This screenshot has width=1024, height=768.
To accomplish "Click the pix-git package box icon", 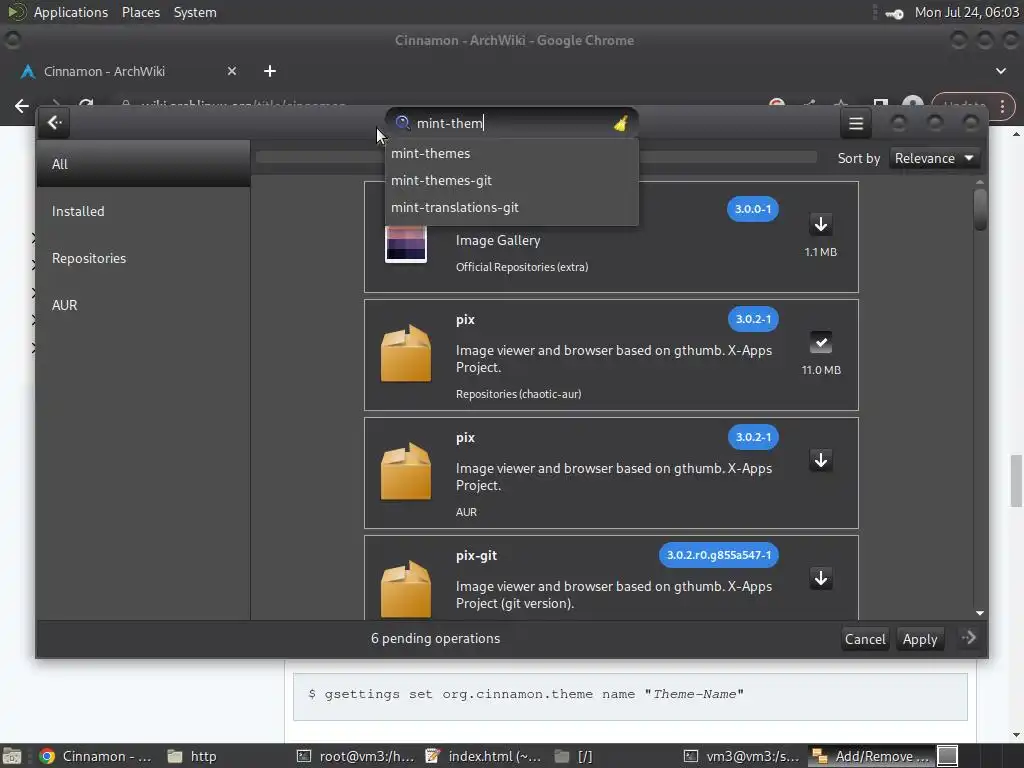I will (406, 588).
